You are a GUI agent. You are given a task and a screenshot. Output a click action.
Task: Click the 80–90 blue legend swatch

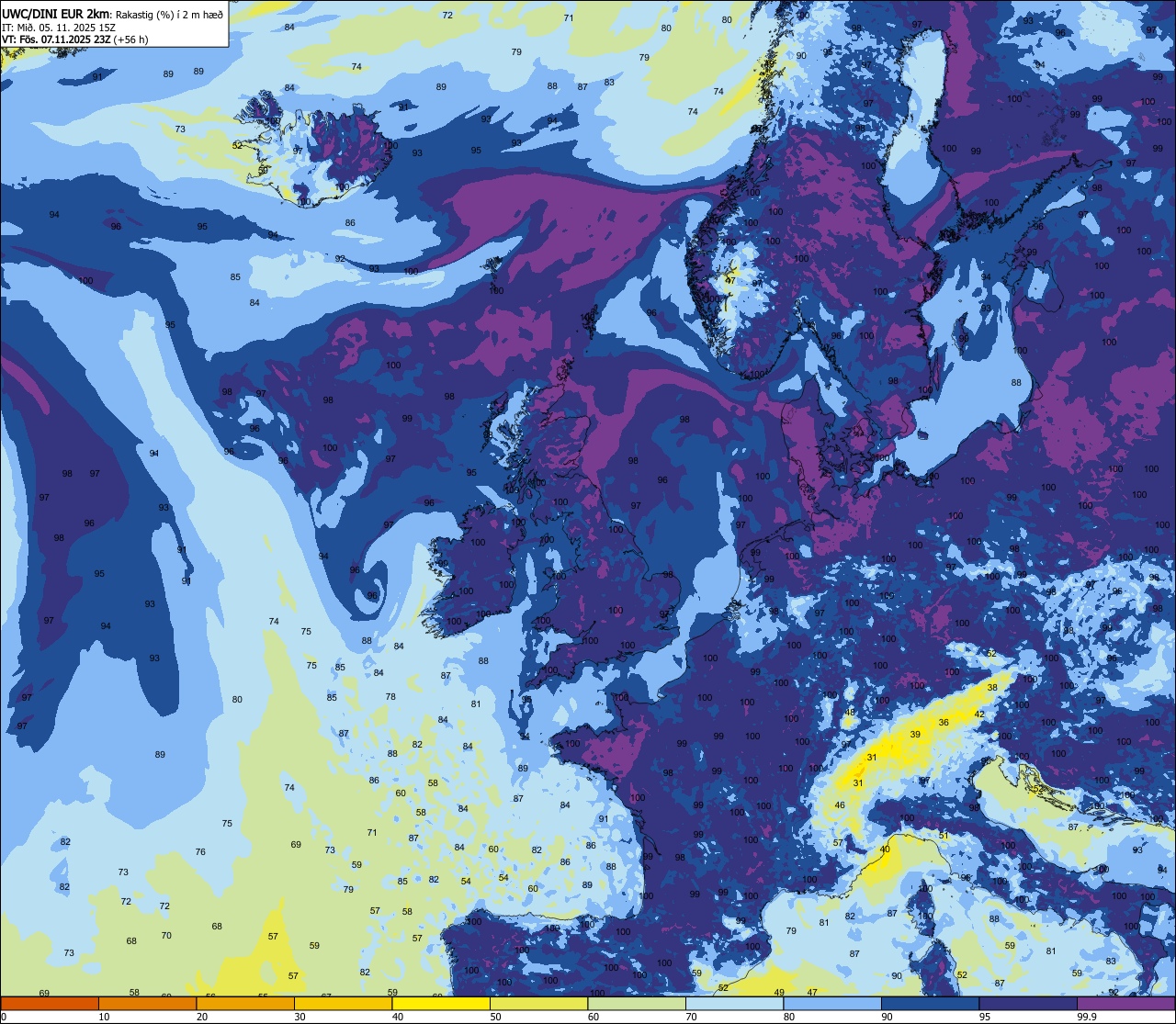[x=832, y=1003]
